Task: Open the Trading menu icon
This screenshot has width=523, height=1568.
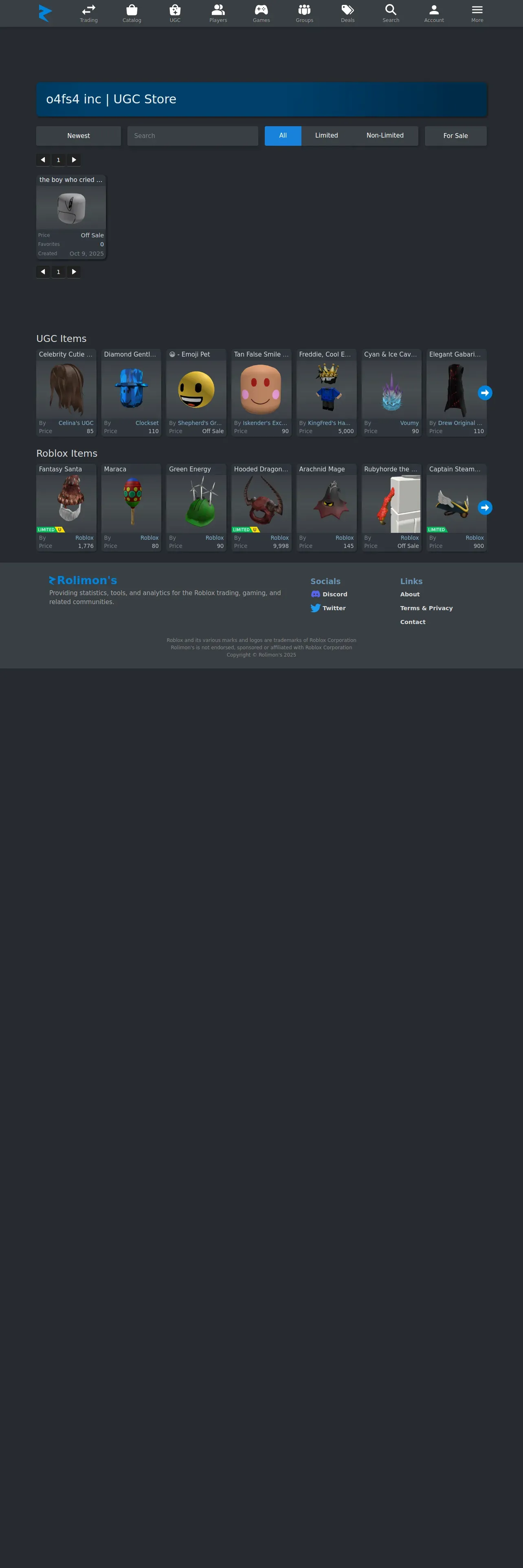Action: tap(89, 10)
